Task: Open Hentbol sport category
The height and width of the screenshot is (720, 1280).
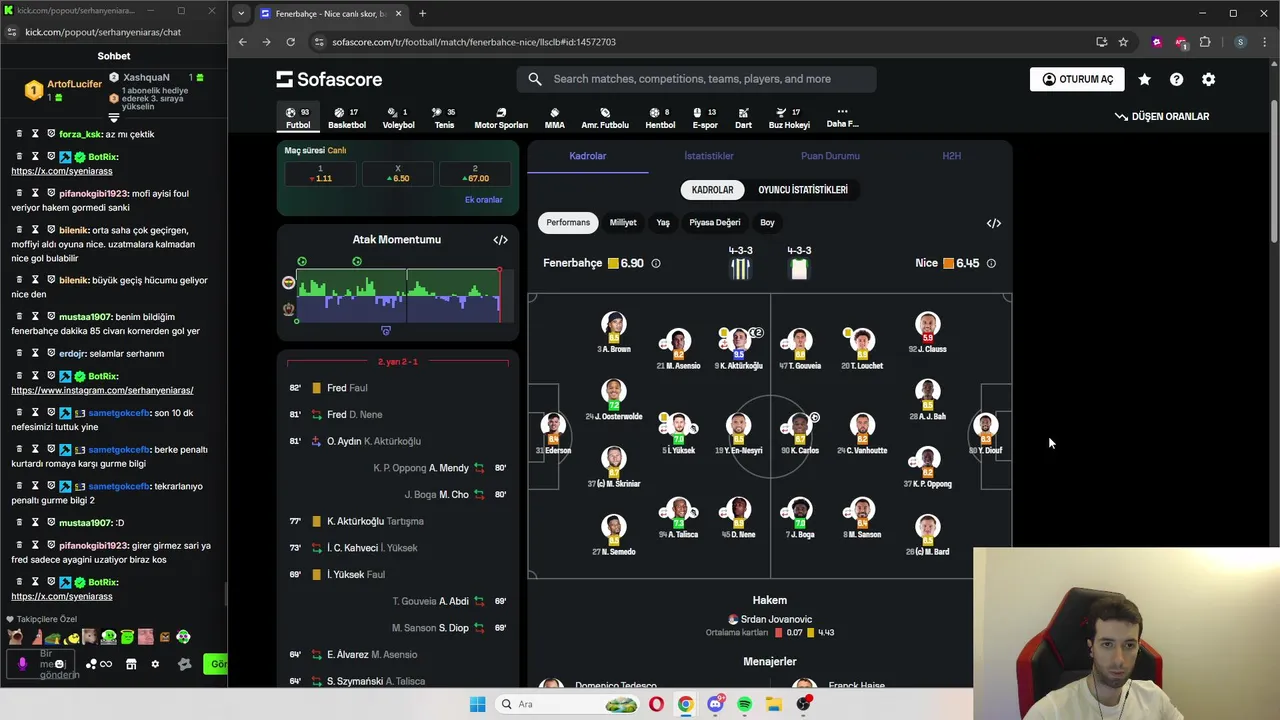Action: (x=660, y=118)
